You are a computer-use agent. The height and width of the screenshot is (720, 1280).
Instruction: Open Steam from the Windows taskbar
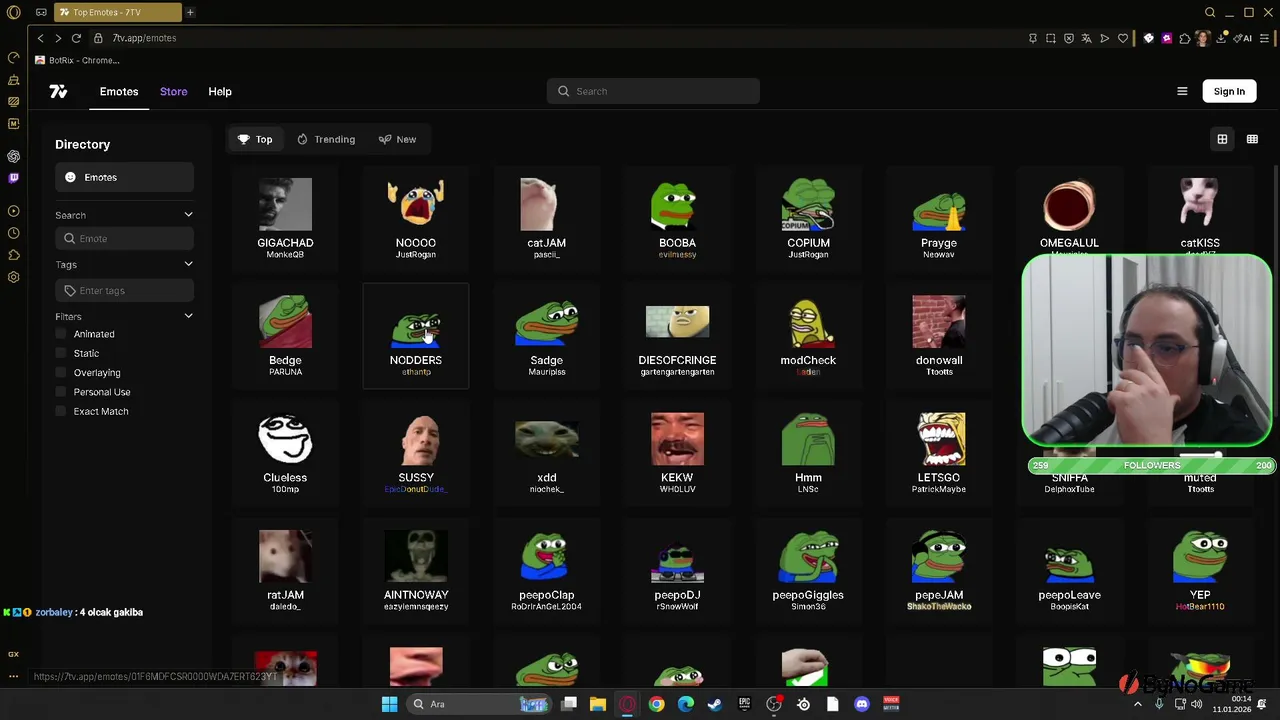point(715,704)
